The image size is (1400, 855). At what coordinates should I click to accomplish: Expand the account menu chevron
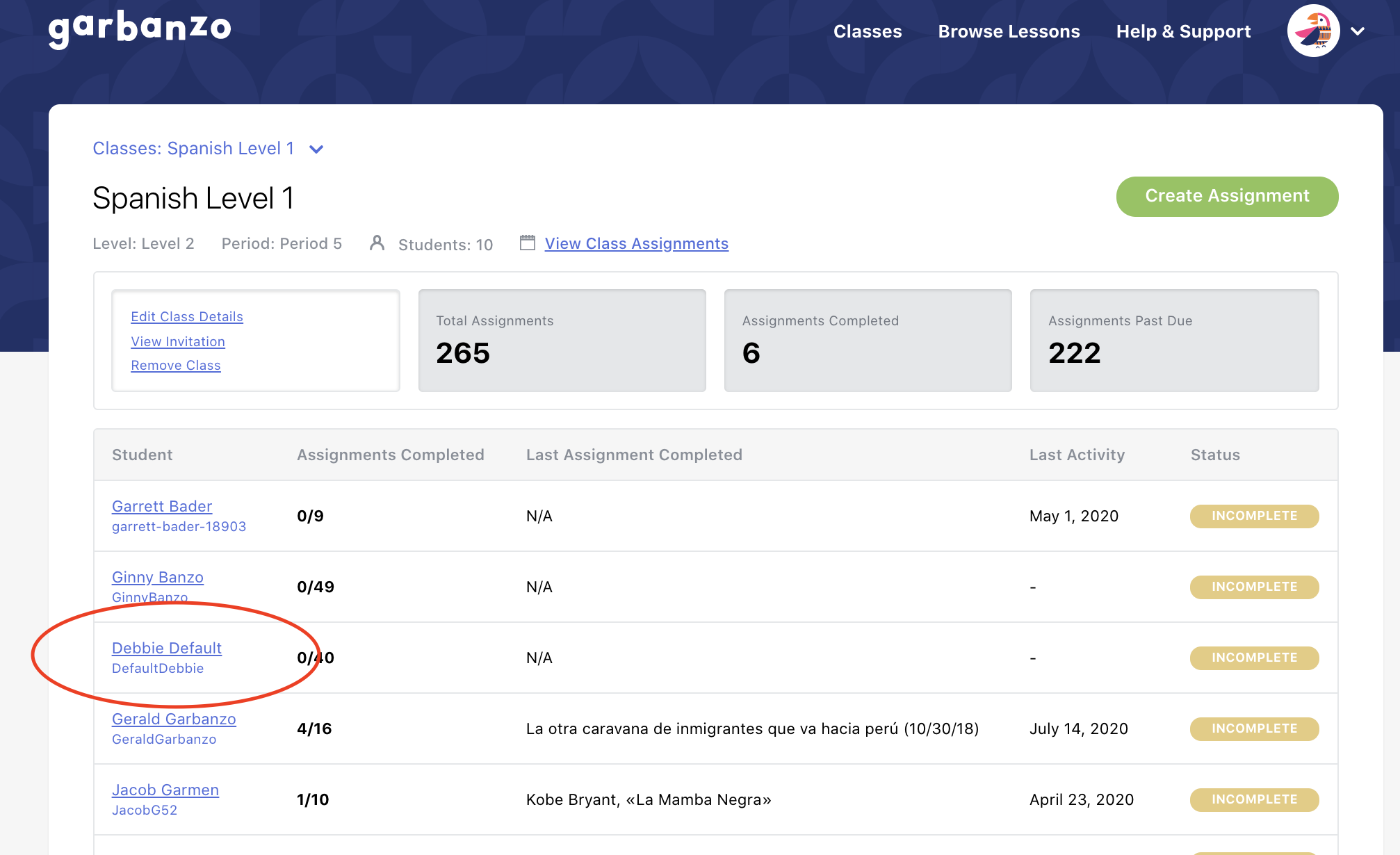coord(1358,31)
